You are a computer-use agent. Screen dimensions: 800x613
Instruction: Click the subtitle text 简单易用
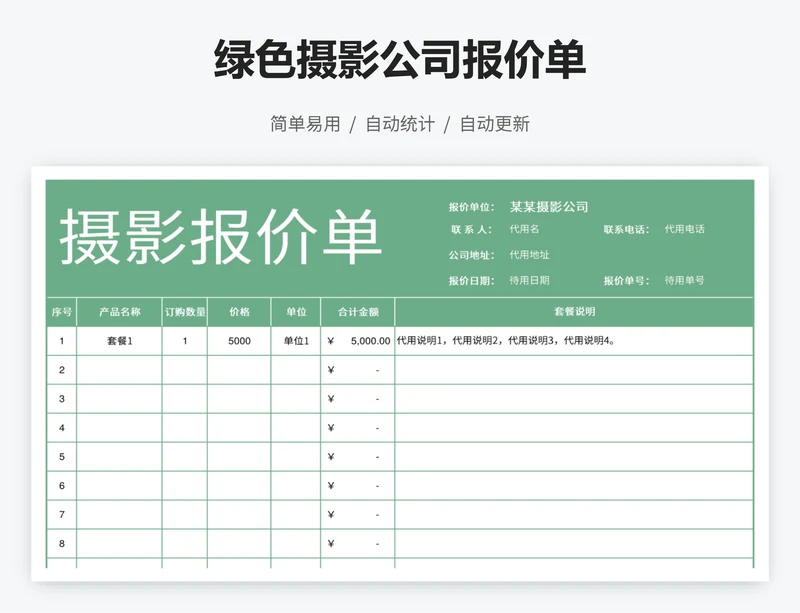(305, 124)
